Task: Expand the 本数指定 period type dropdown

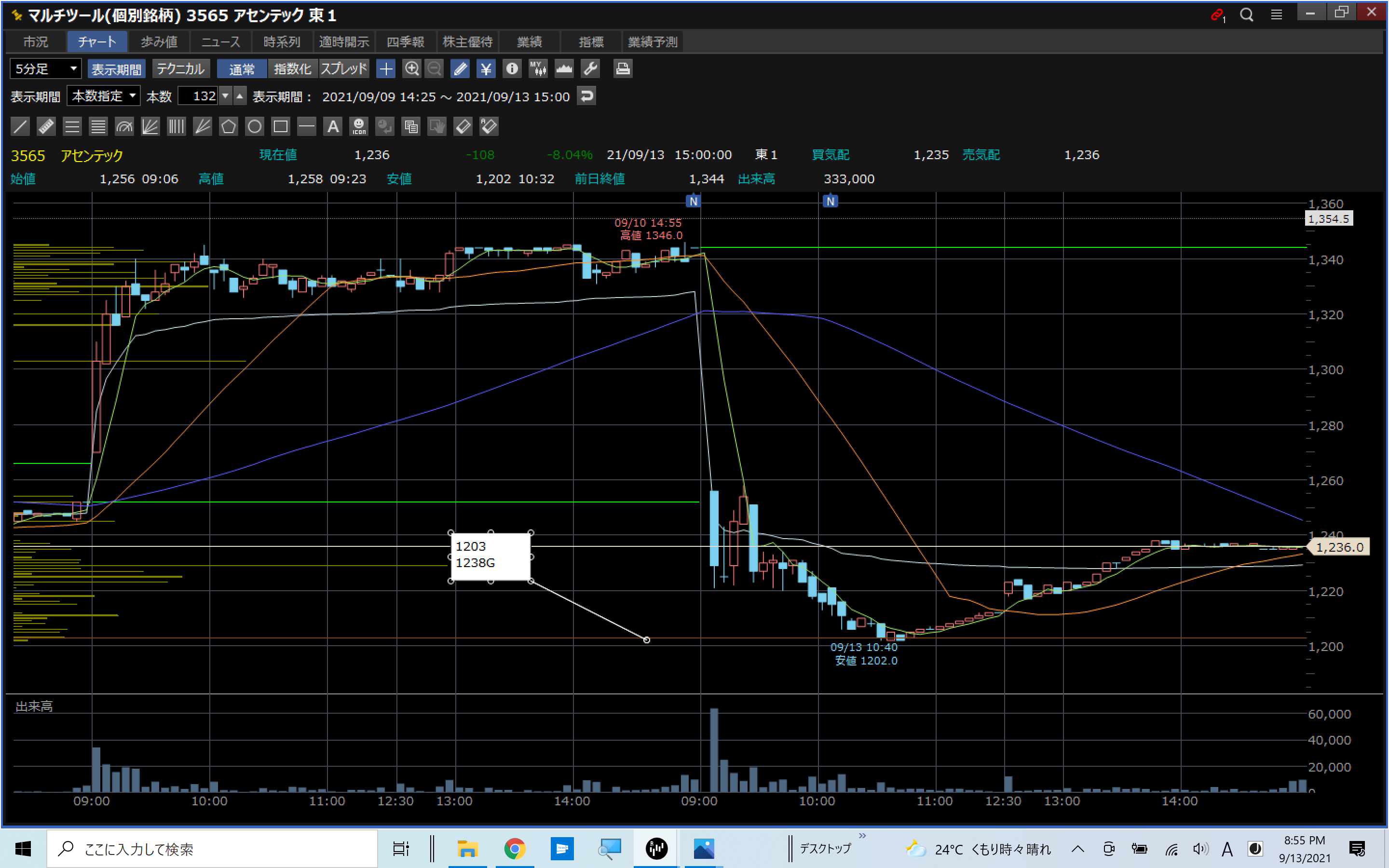Action: coord(104,96)
